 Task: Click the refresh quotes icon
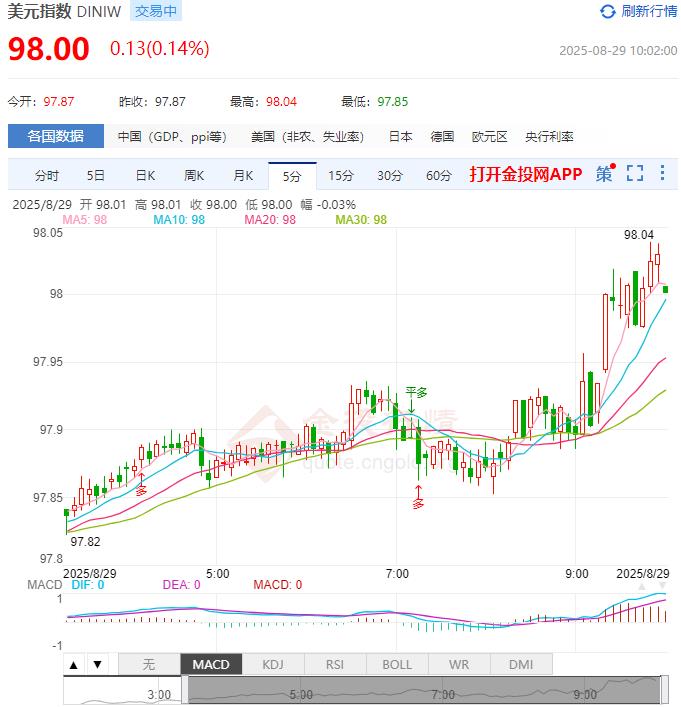click(608, 12)
